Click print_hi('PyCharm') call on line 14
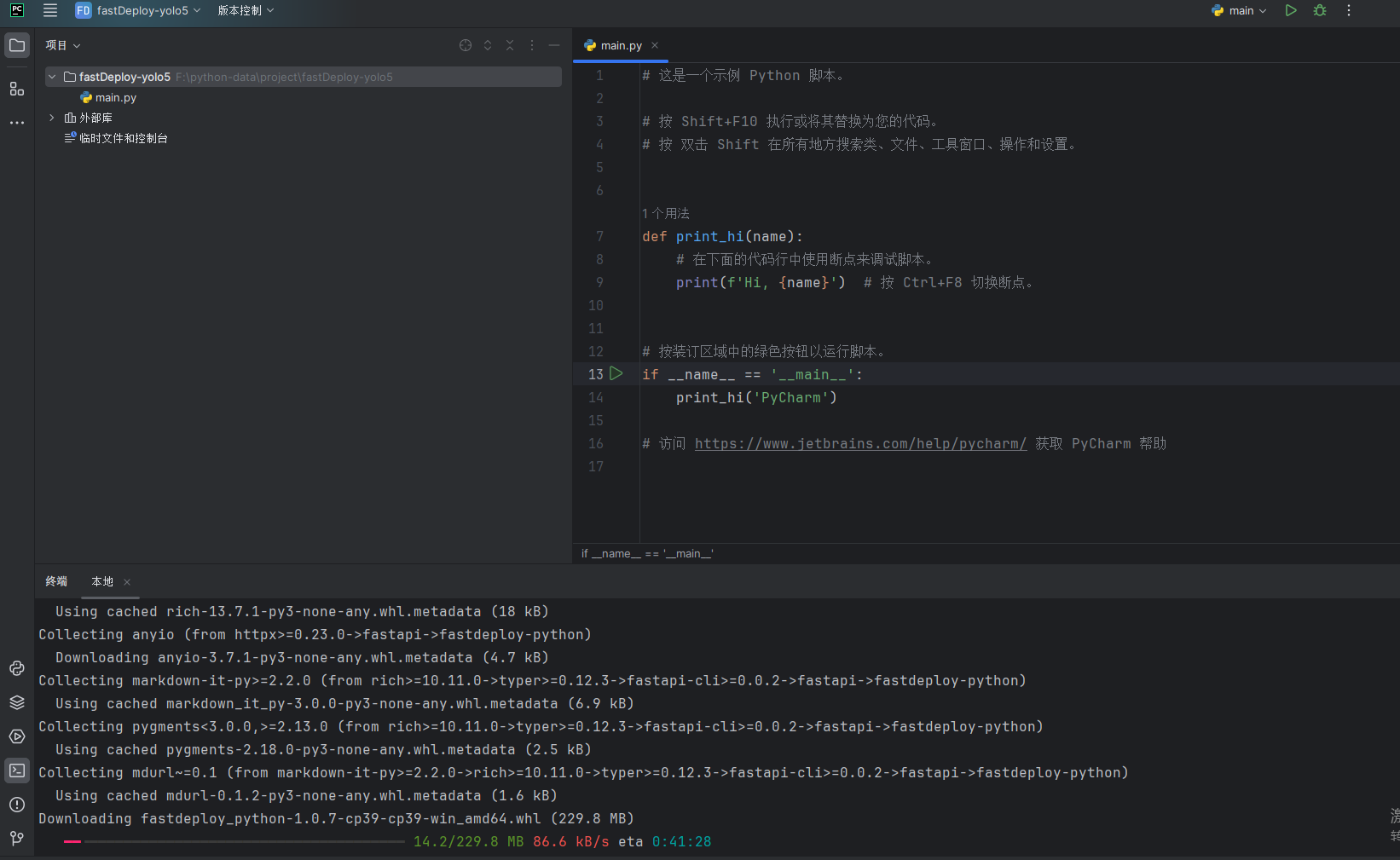 756,397
